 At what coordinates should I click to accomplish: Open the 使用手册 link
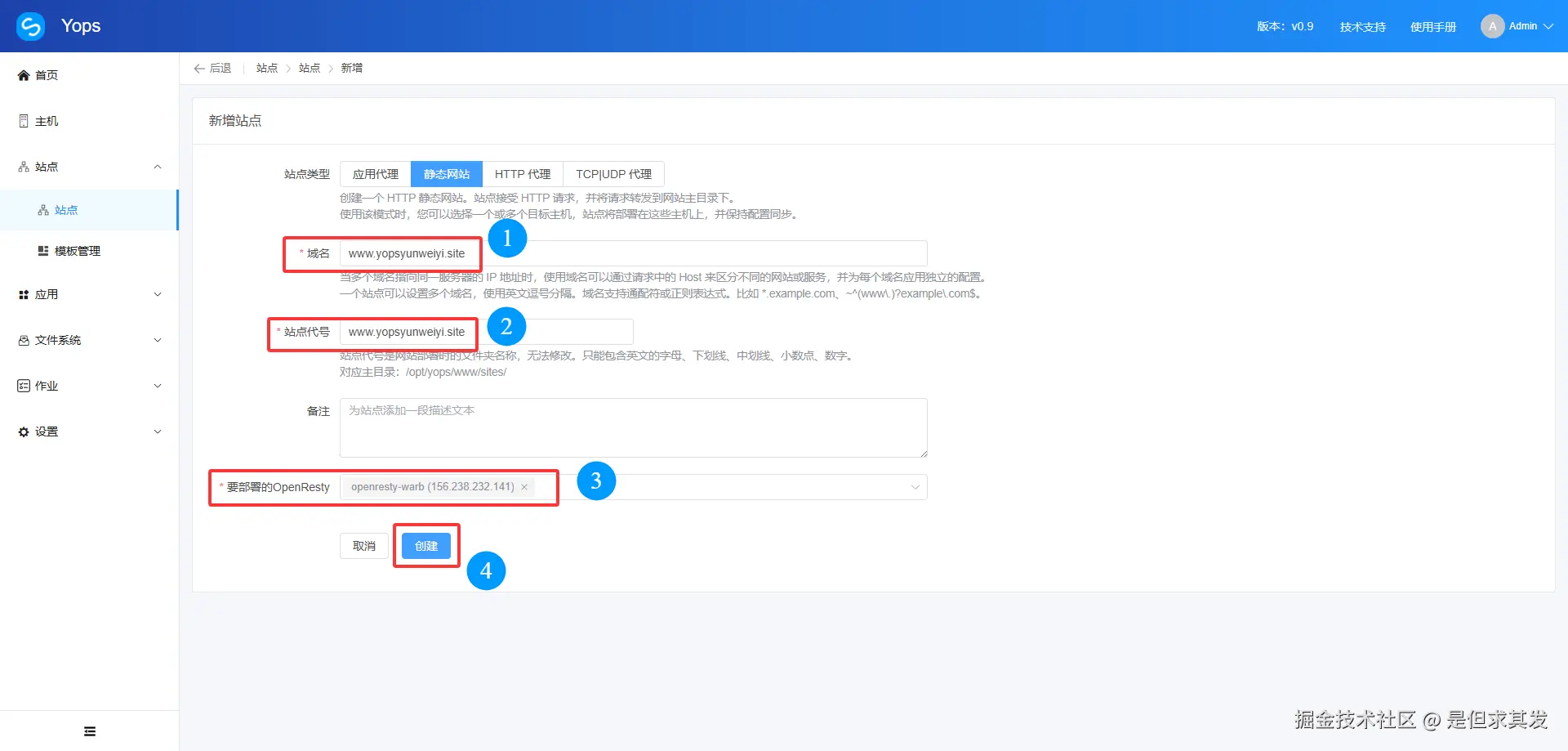point(1432,25)
